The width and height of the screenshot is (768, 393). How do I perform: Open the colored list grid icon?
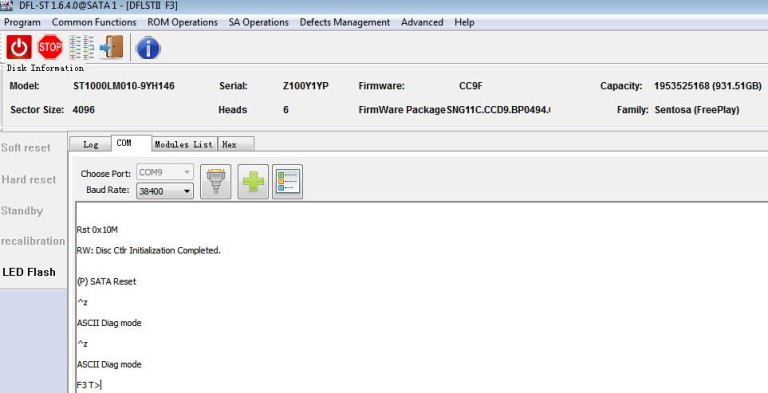click(x=81, y=48)
